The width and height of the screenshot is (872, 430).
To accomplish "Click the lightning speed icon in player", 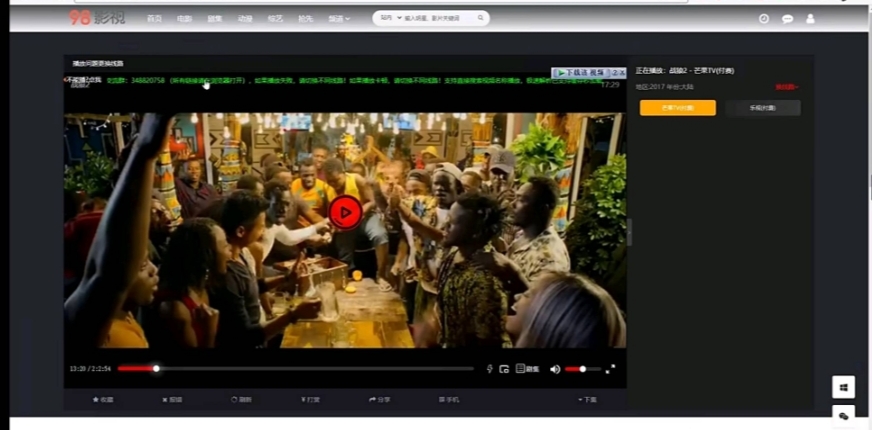I will click(489, 369).
